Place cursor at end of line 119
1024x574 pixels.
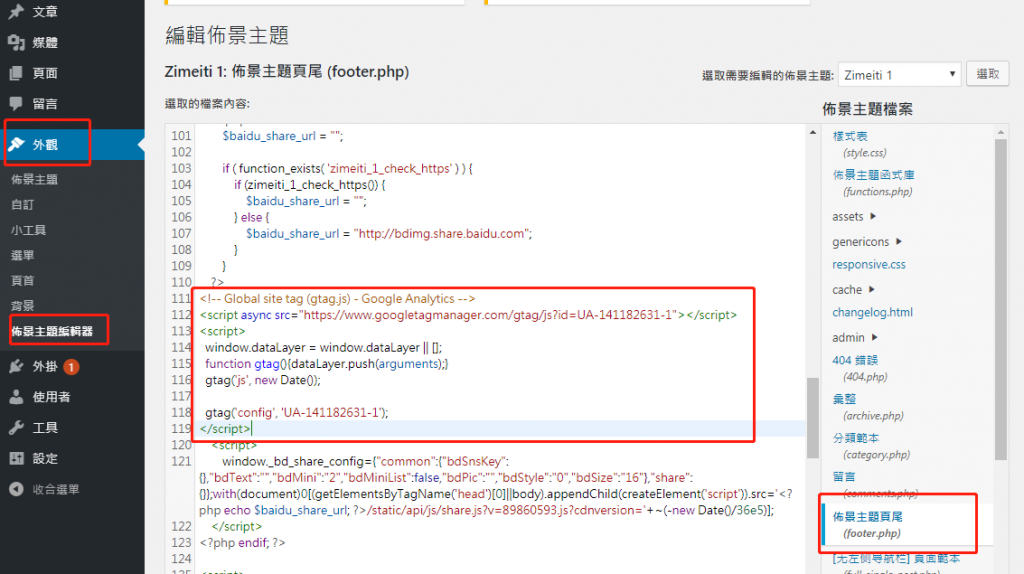(x=252, y=429)
